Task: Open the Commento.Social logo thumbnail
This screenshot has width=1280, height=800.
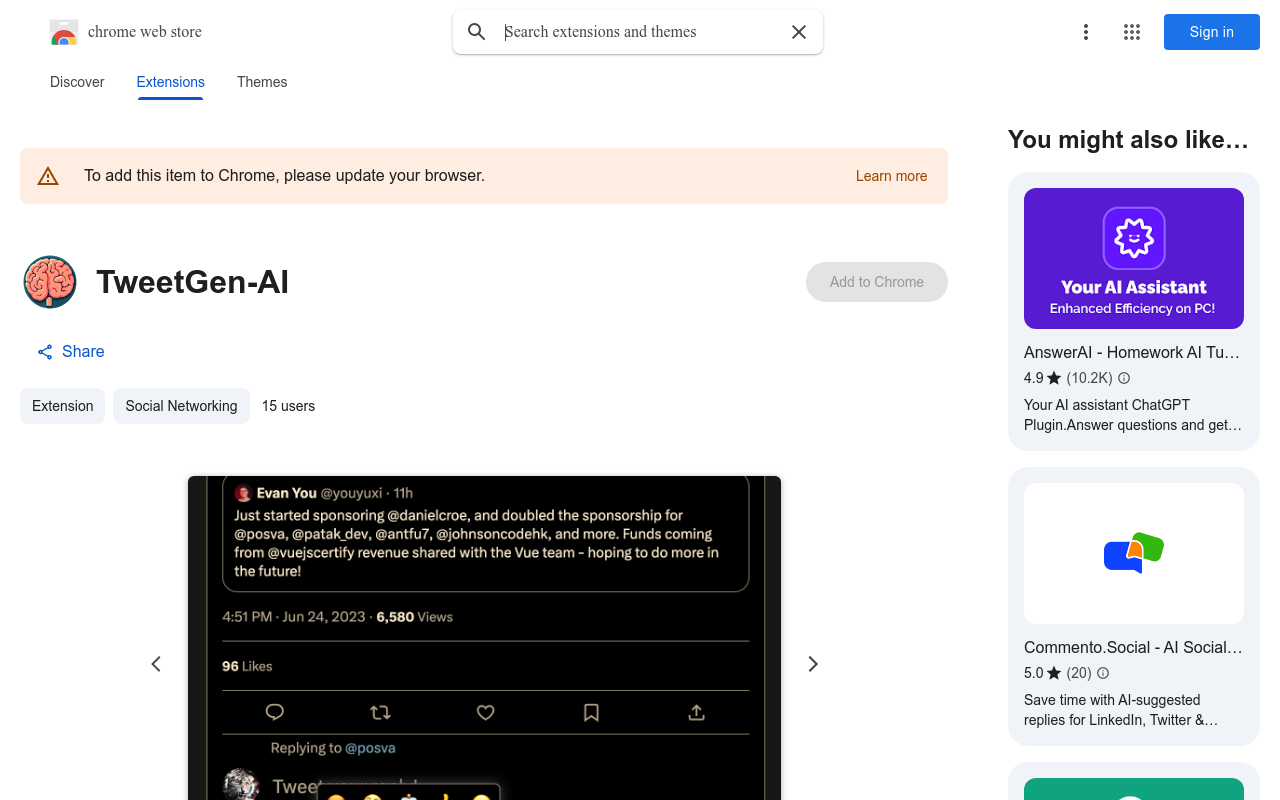Action: [1134, 553]
